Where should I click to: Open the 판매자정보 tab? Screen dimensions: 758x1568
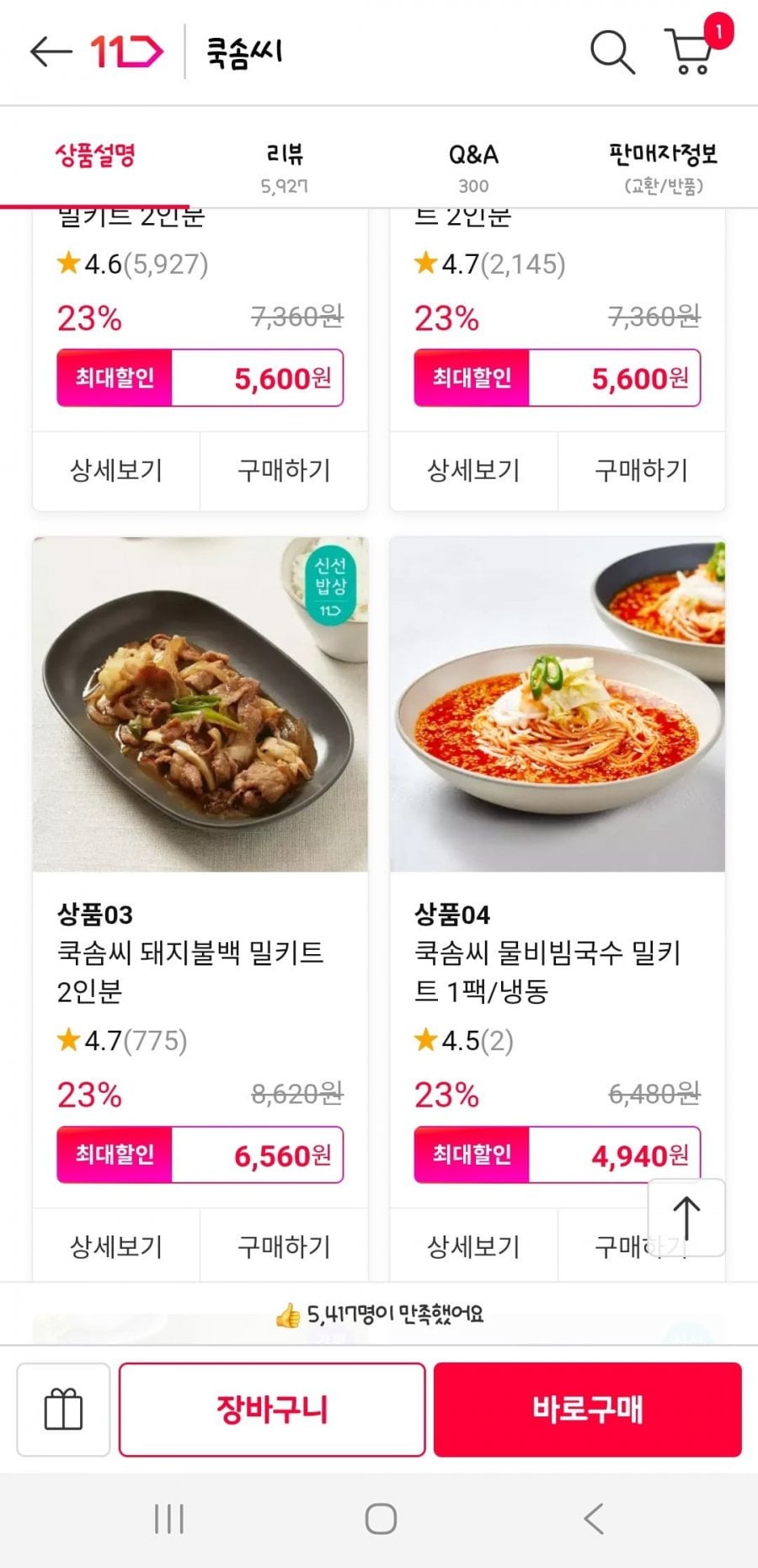pos(663,166)
